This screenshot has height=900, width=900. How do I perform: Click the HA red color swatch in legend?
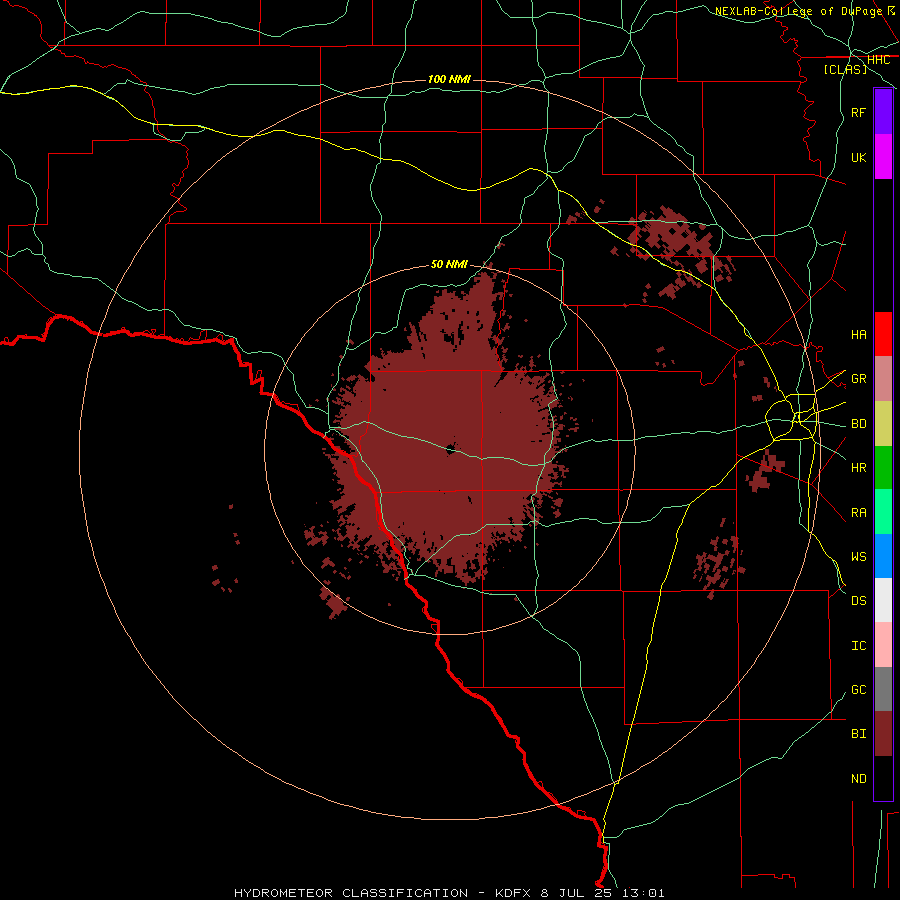pos(883,334)
